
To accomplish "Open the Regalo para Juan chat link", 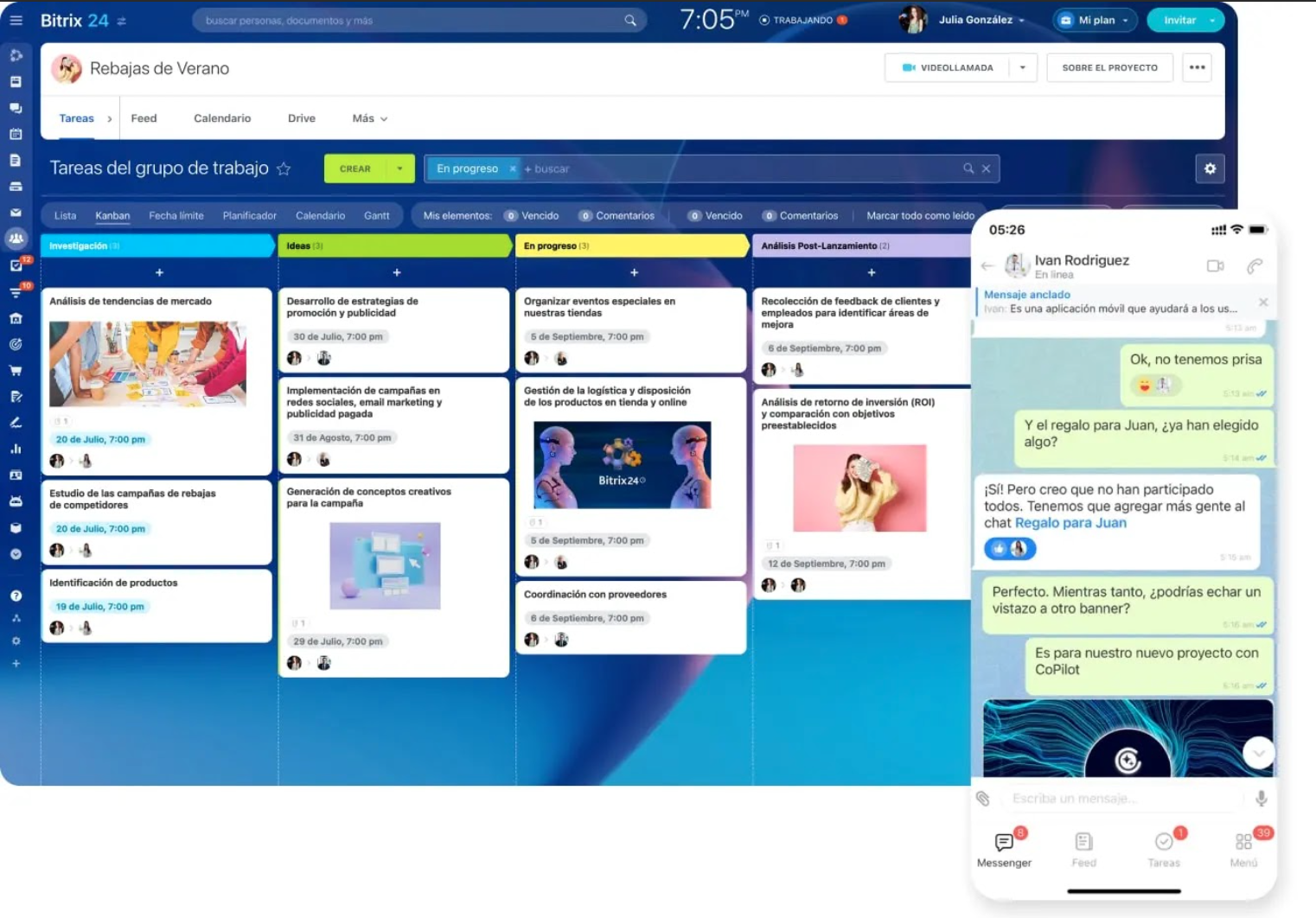I will 1070,522.
